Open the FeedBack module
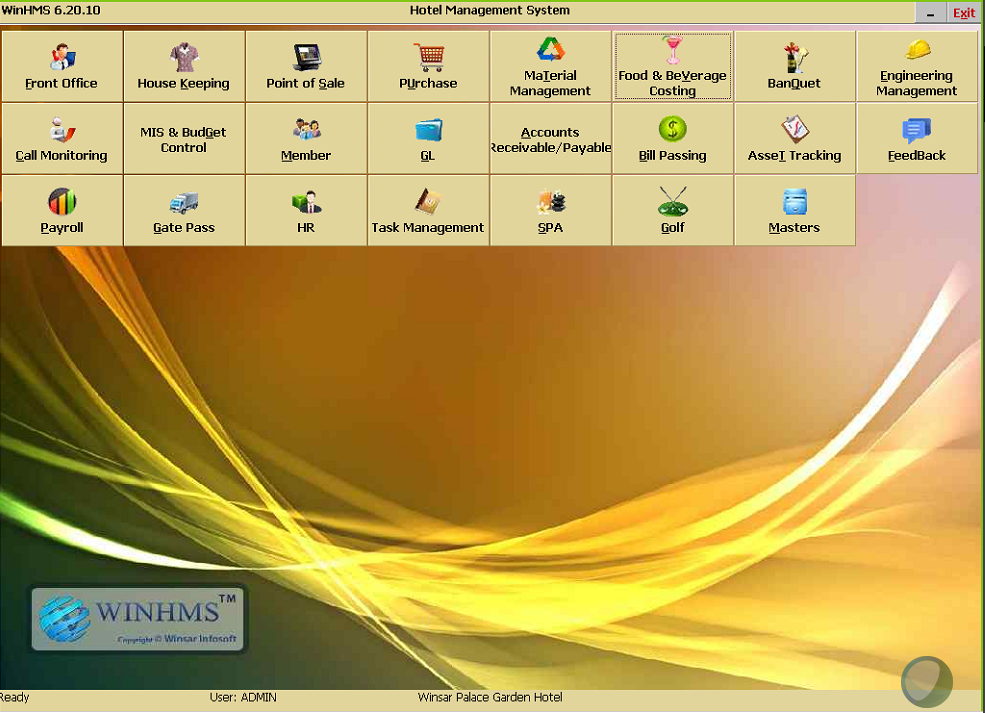This screenshot has width=985, height=713. [916, 139]
